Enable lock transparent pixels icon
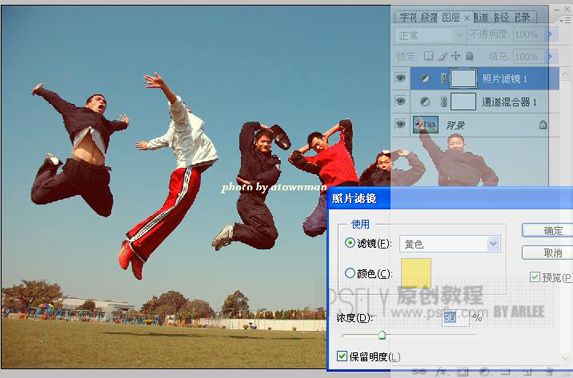The image size is (573, 378). (428, 56)
